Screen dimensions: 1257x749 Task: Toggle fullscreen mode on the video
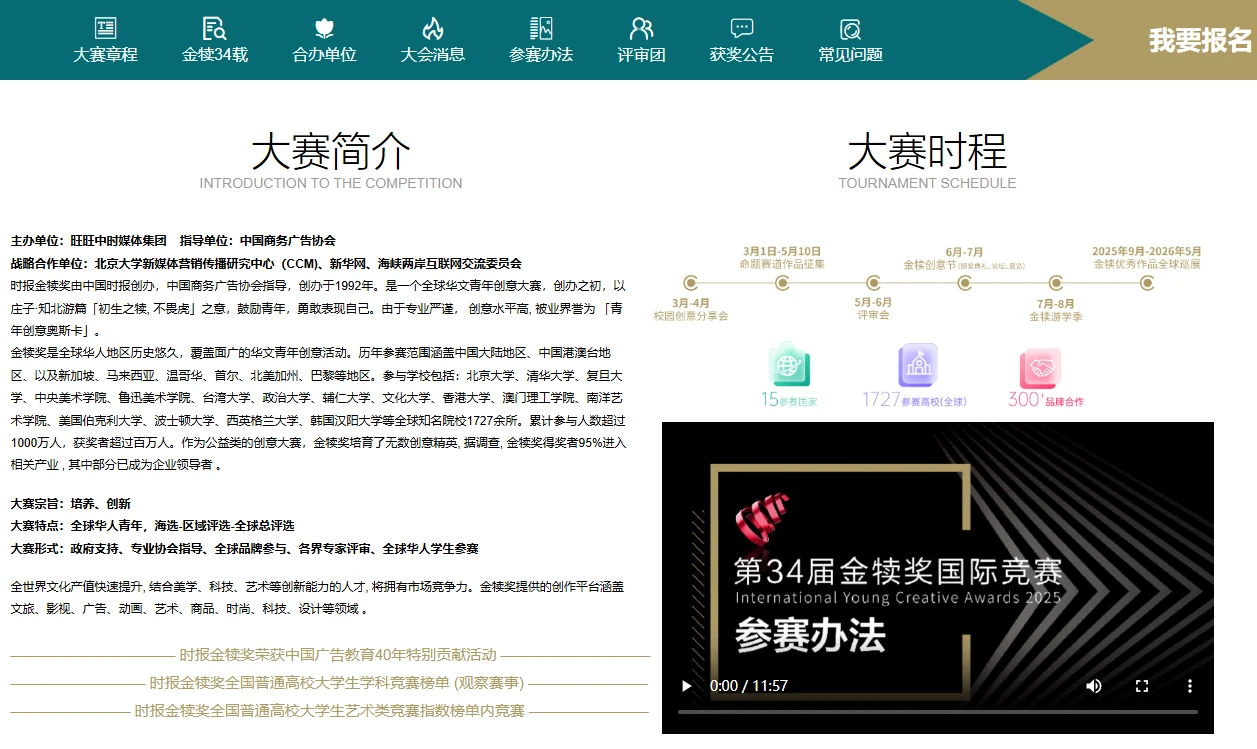tap(1141, 686)
